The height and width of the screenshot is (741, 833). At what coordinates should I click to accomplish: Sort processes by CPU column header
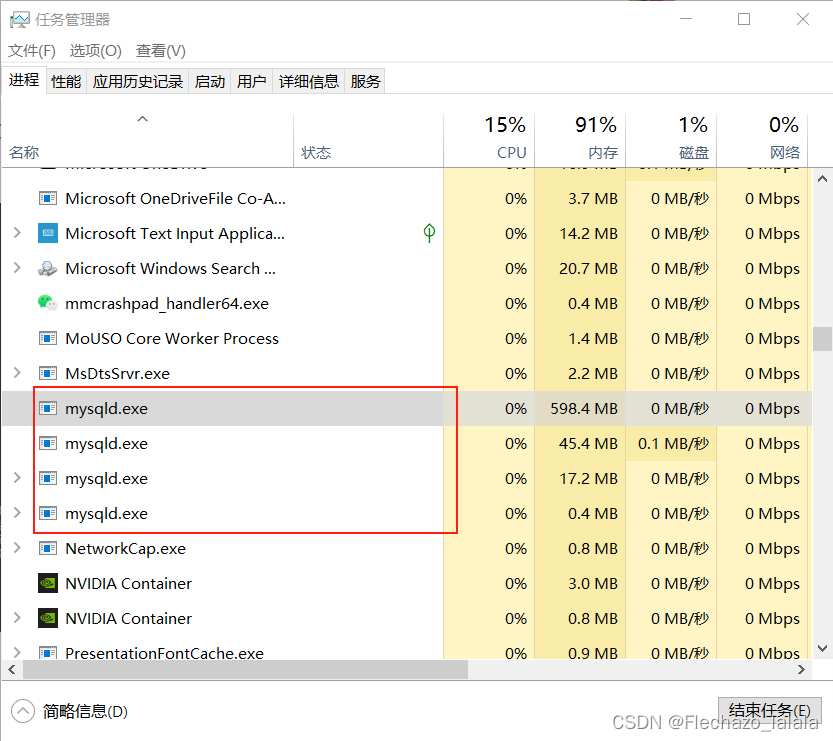tap(489, 141)
